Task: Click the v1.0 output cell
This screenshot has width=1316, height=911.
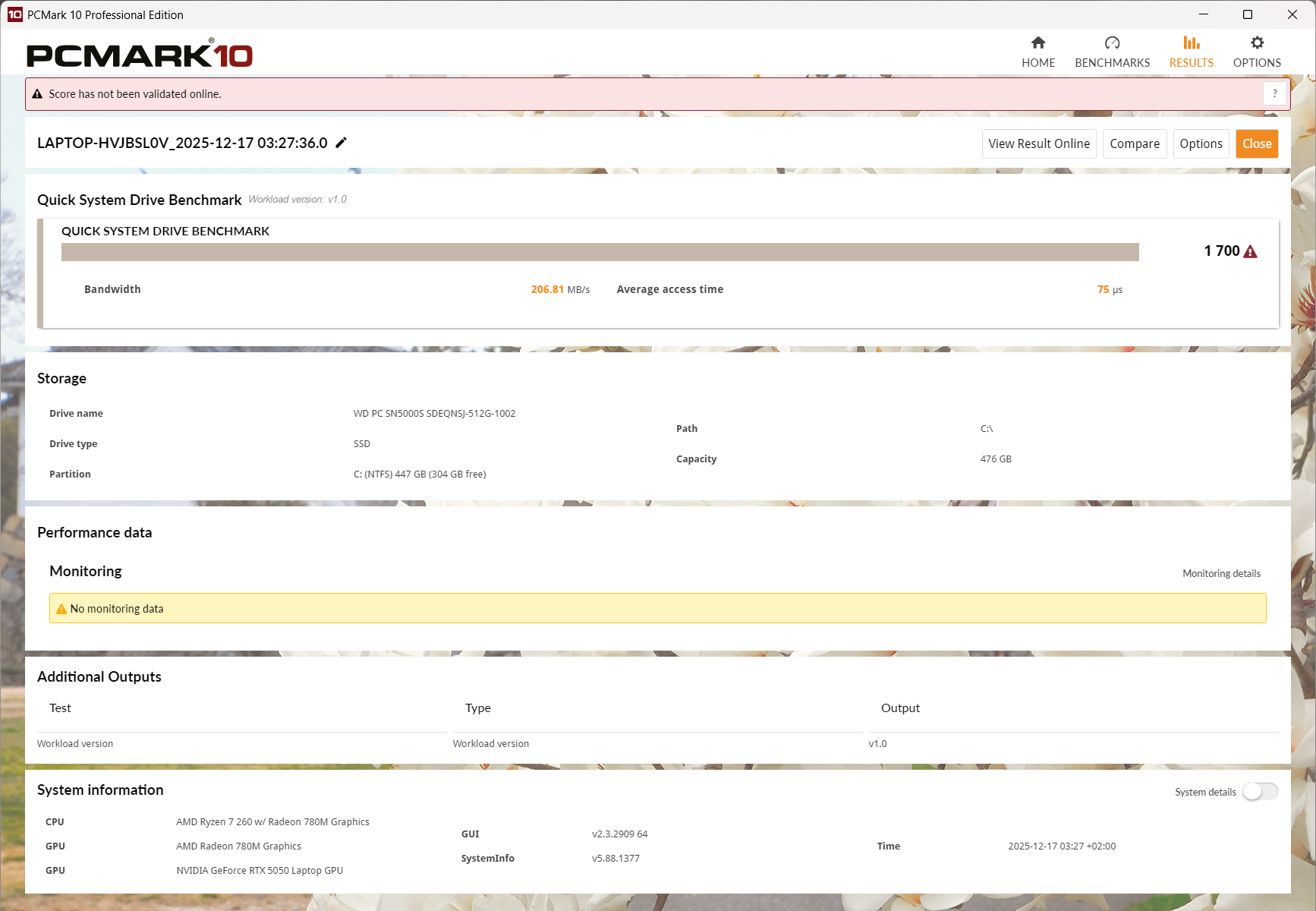Action: coord(877,744)
